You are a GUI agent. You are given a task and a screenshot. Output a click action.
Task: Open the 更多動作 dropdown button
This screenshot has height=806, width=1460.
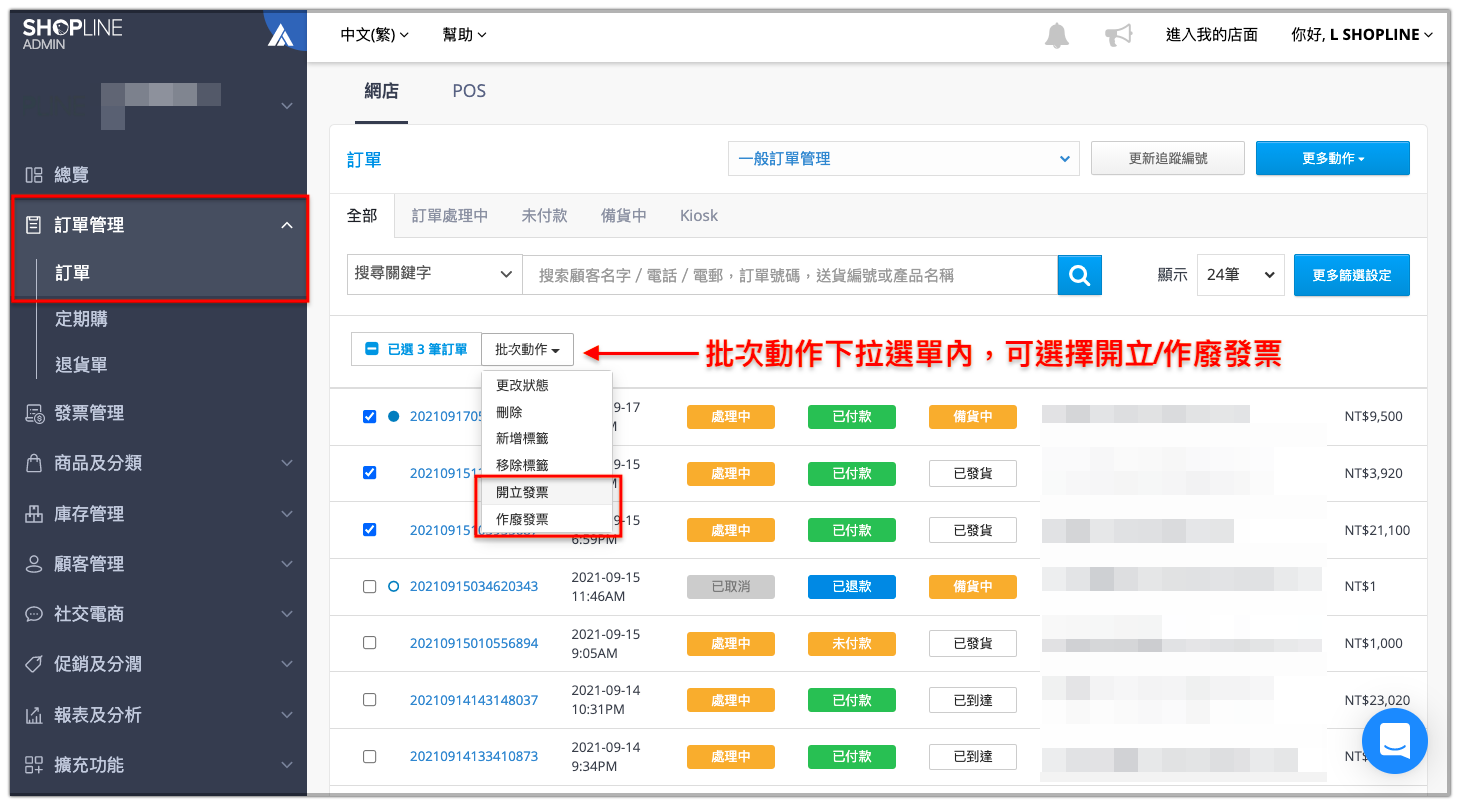pyautogui.click(x=1332, y=158)
